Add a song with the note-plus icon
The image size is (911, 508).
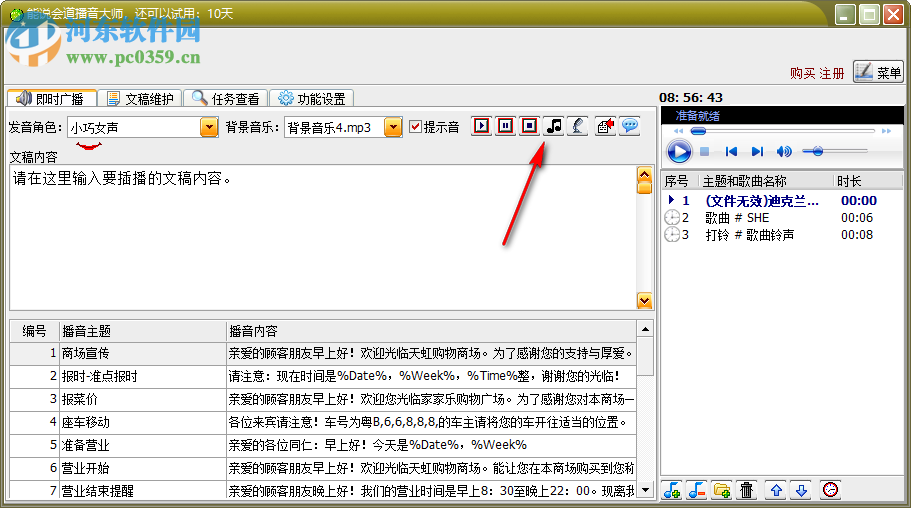[x=672, y=491]
